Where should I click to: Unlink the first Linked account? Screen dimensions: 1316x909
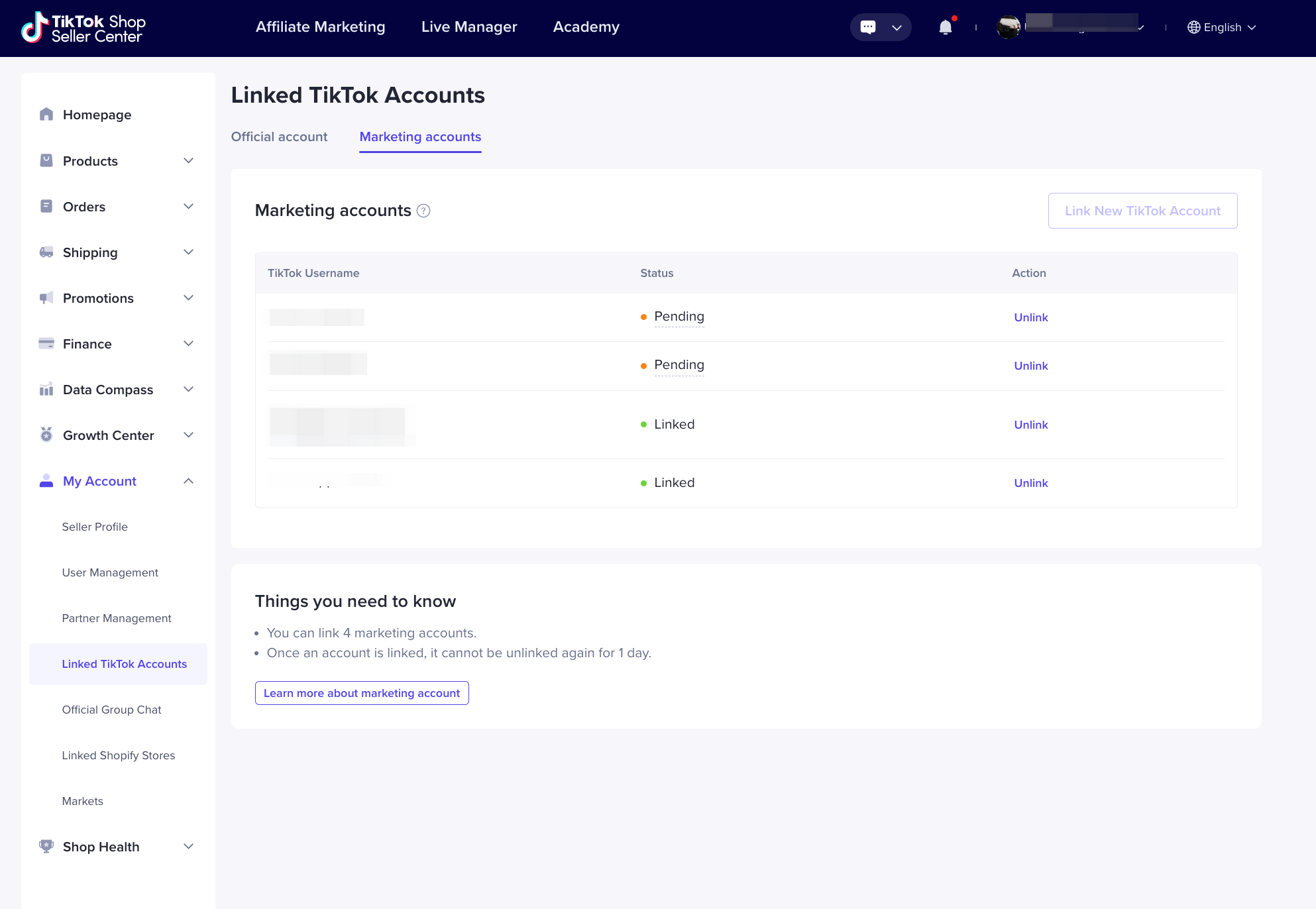coord(1030,425)
